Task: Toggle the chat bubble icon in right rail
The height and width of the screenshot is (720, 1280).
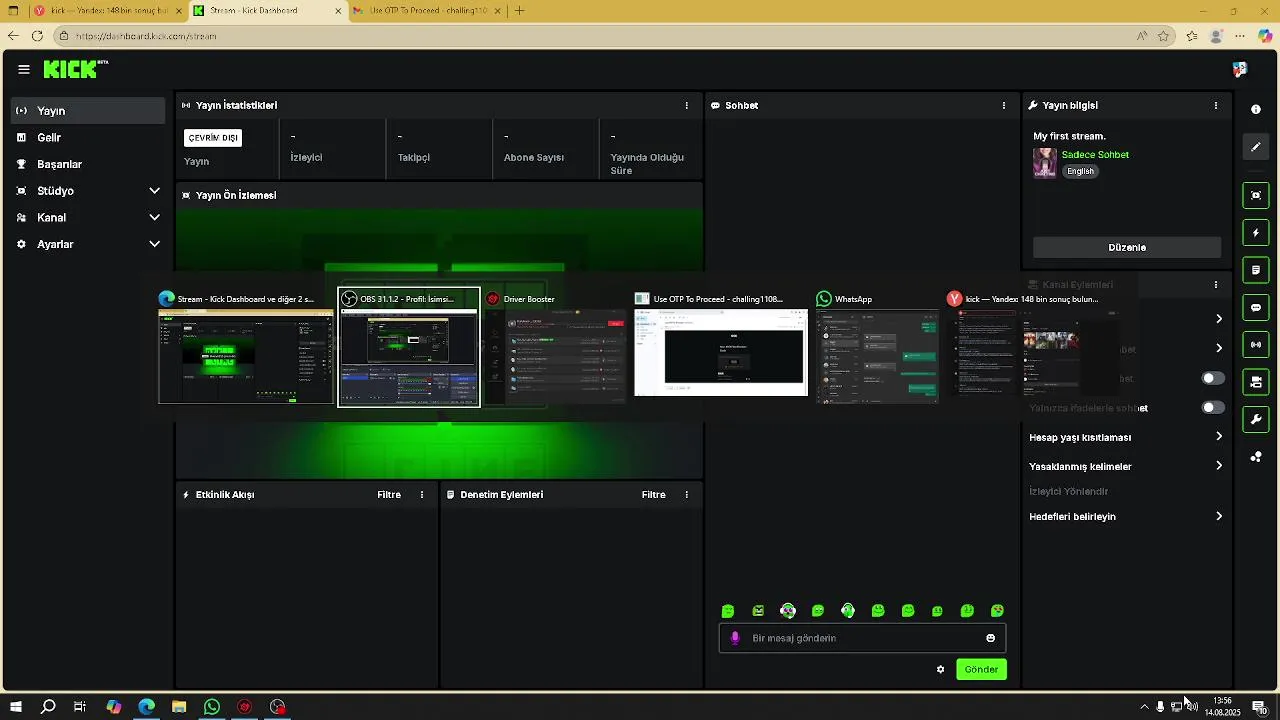Action: point(1256,308)
